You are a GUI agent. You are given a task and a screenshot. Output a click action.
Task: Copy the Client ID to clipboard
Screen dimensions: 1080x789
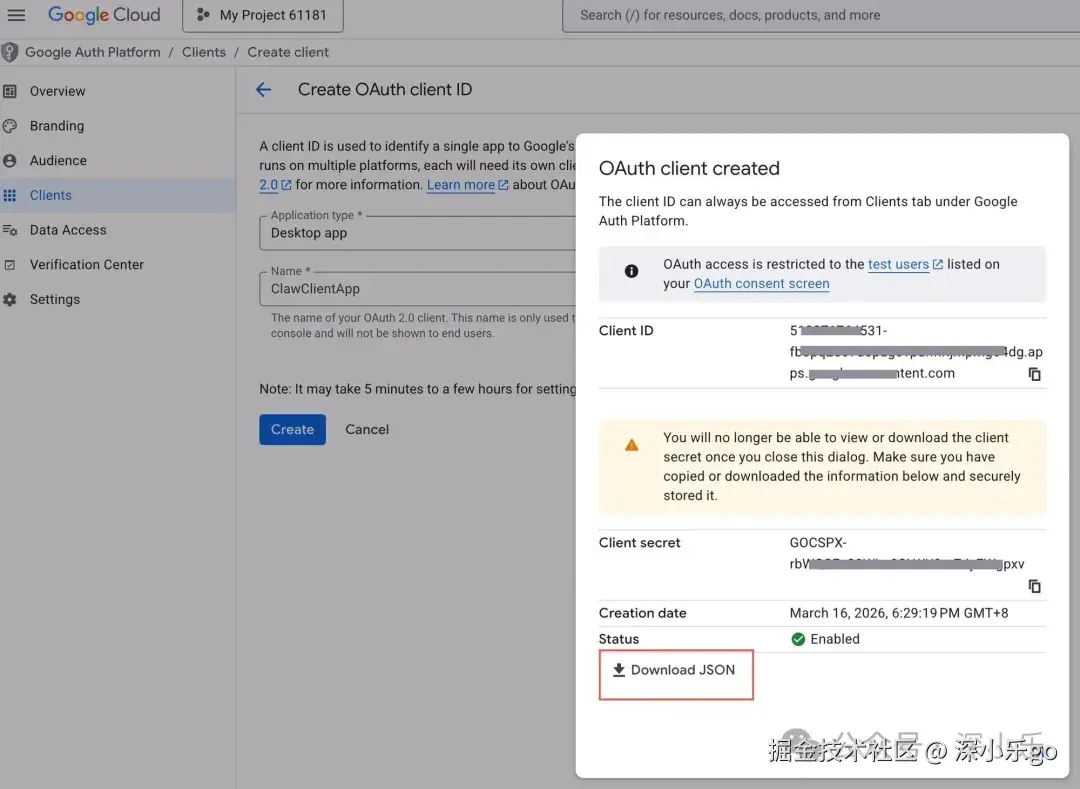point(1035,374)
